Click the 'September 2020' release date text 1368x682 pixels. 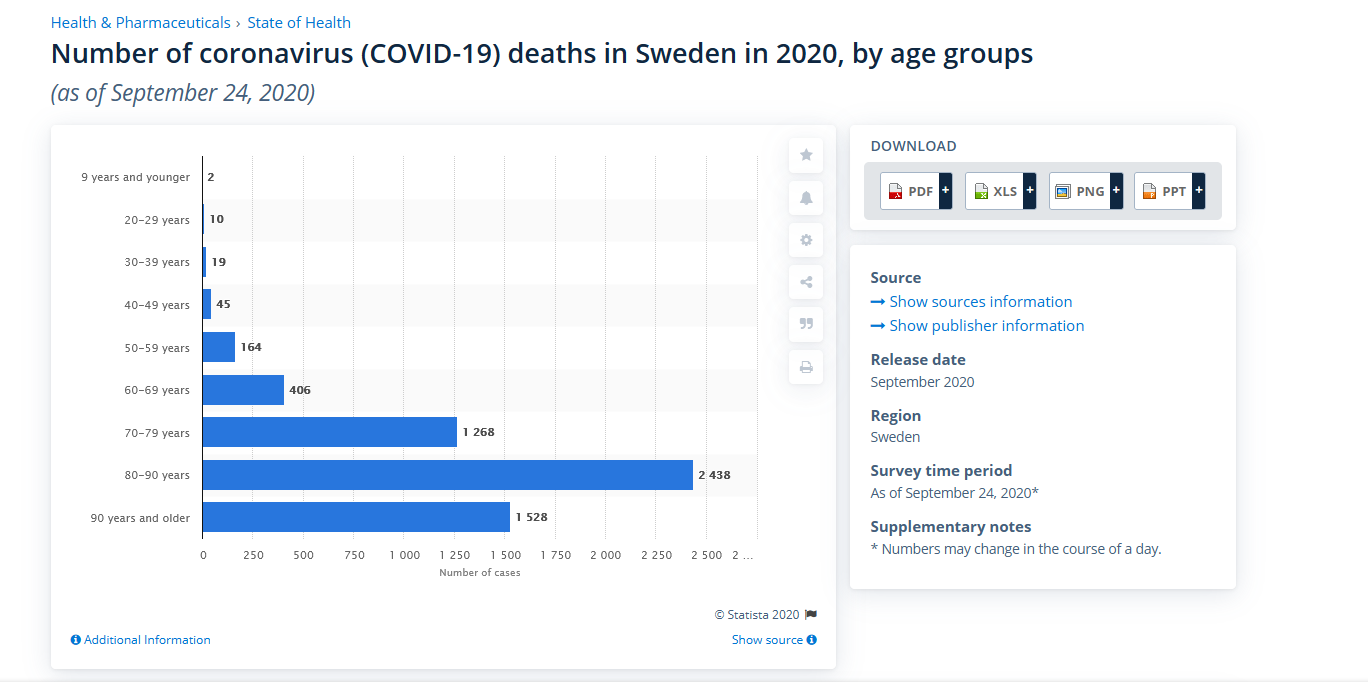[x=922, y=382]
